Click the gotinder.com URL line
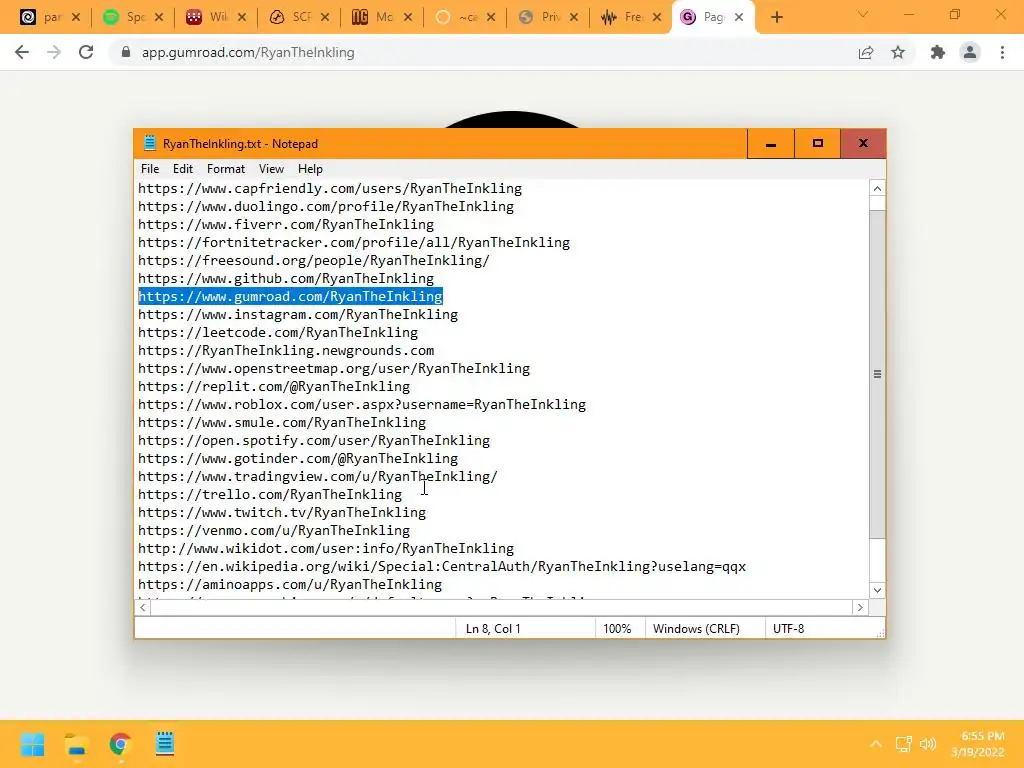Viewport: 1024px width, 768px height. (298, 458)
